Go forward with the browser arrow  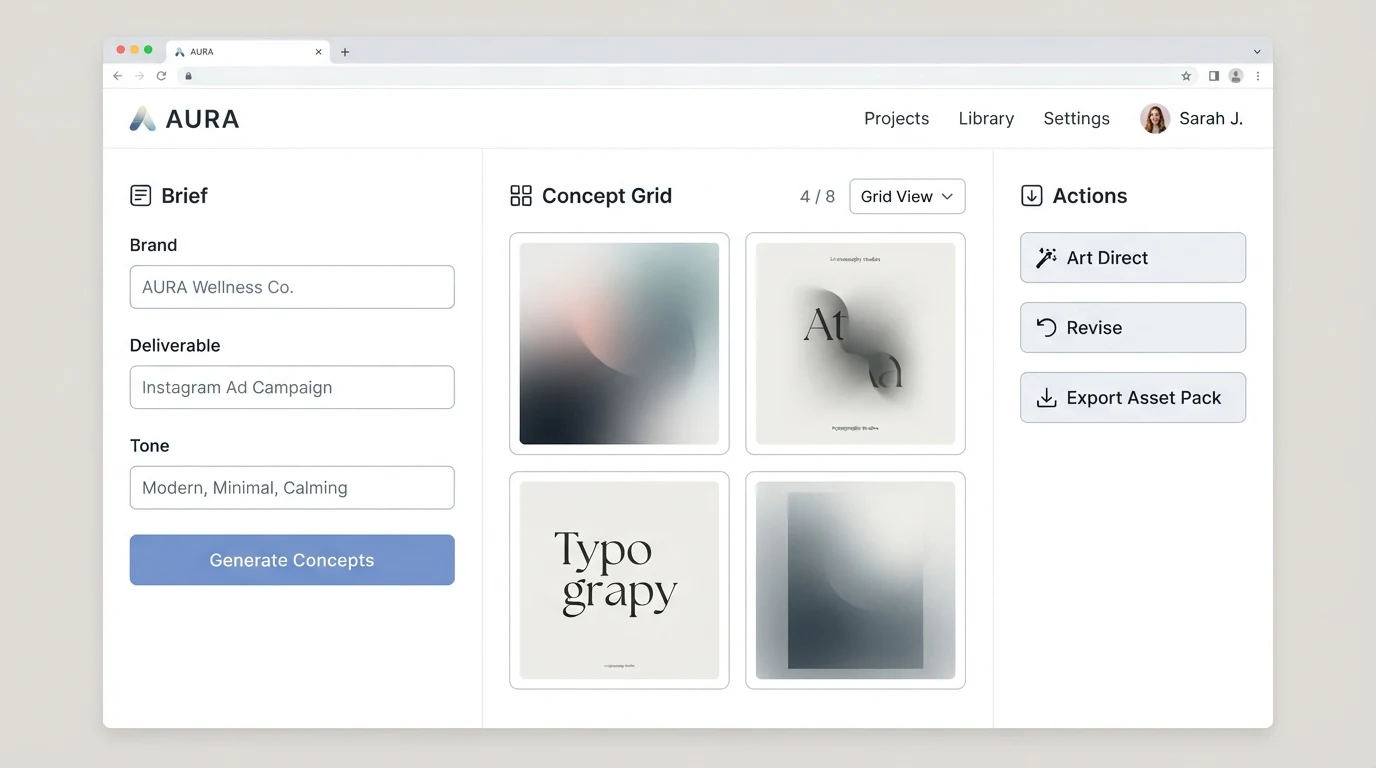coord(139,76)
